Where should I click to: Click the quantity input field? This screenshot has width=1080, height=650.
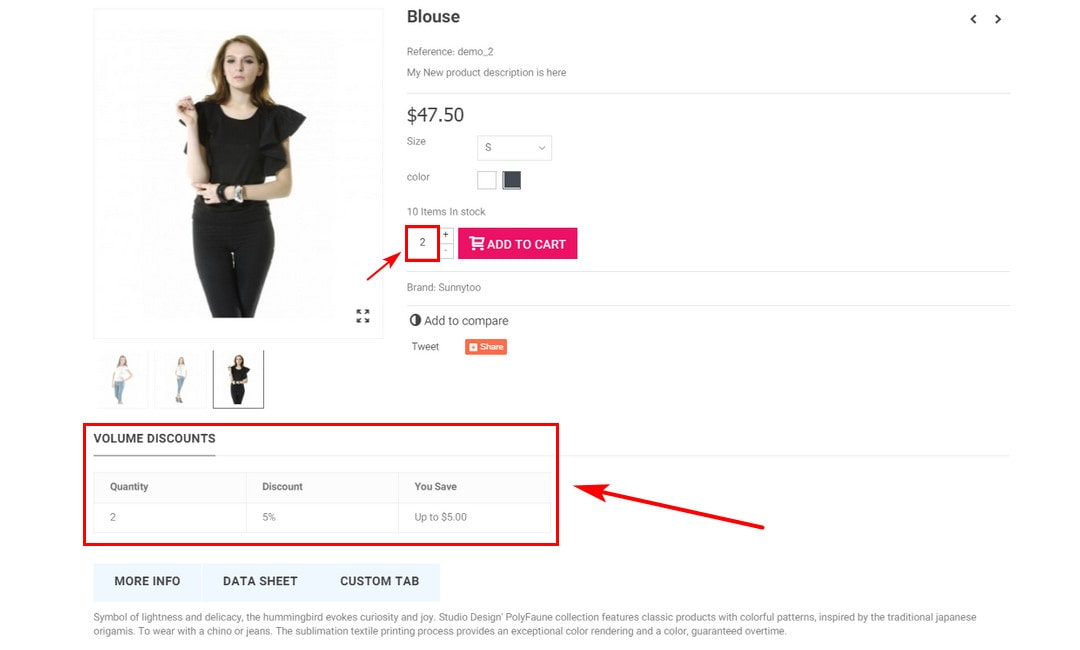coord(423,243)
